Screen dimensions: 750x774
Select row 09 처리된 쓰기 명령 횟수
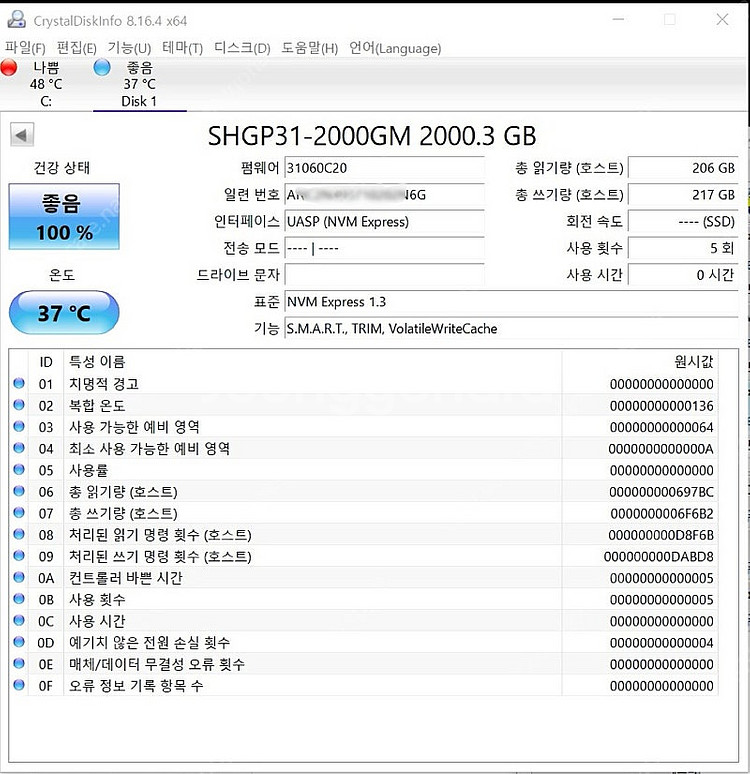pos(364,556)
